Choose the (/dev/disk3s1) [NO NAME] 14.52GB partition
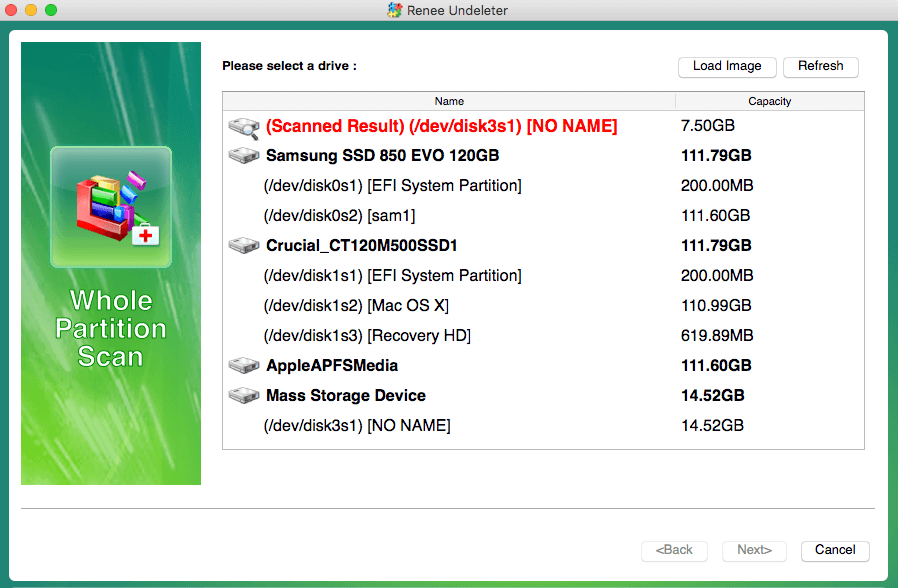Viewport: 898px width, 588px height. [x=357, y=425]
